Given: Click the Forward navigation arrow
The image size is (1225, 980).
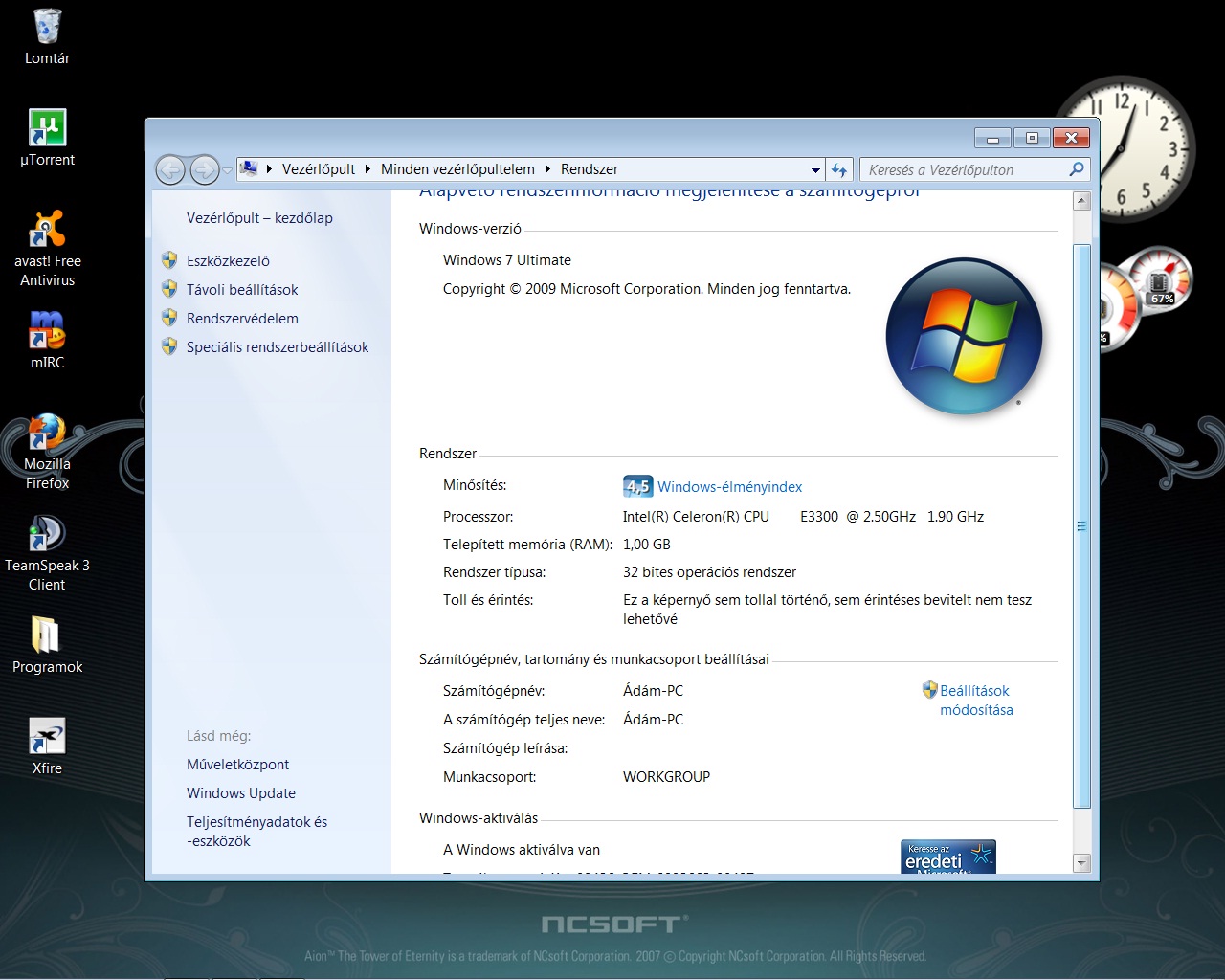Looking at the screenshot, I should pos(204,170).
